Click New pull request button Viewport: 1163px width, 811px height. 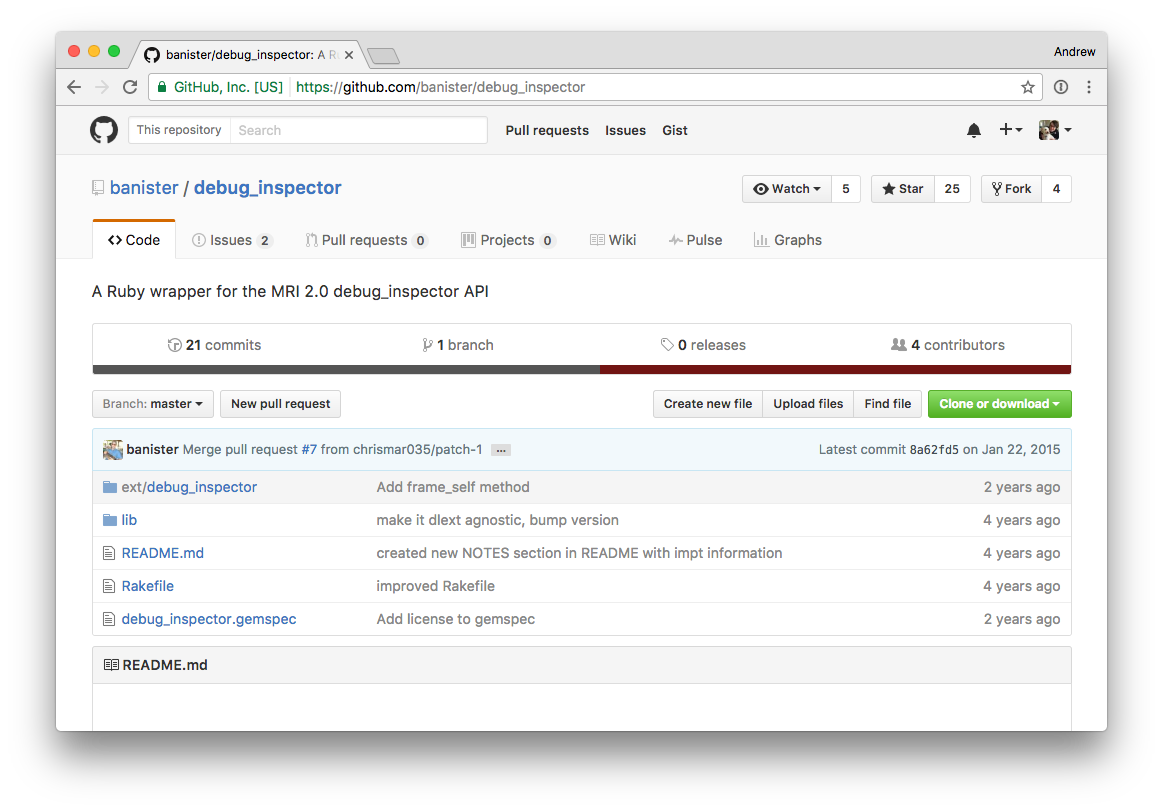point(280,404)
